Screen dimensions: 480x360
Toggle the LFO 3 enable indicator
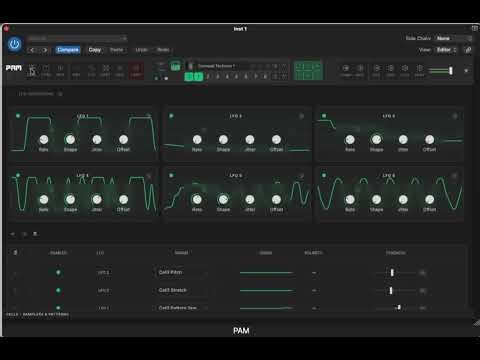[x=324, y=116]
